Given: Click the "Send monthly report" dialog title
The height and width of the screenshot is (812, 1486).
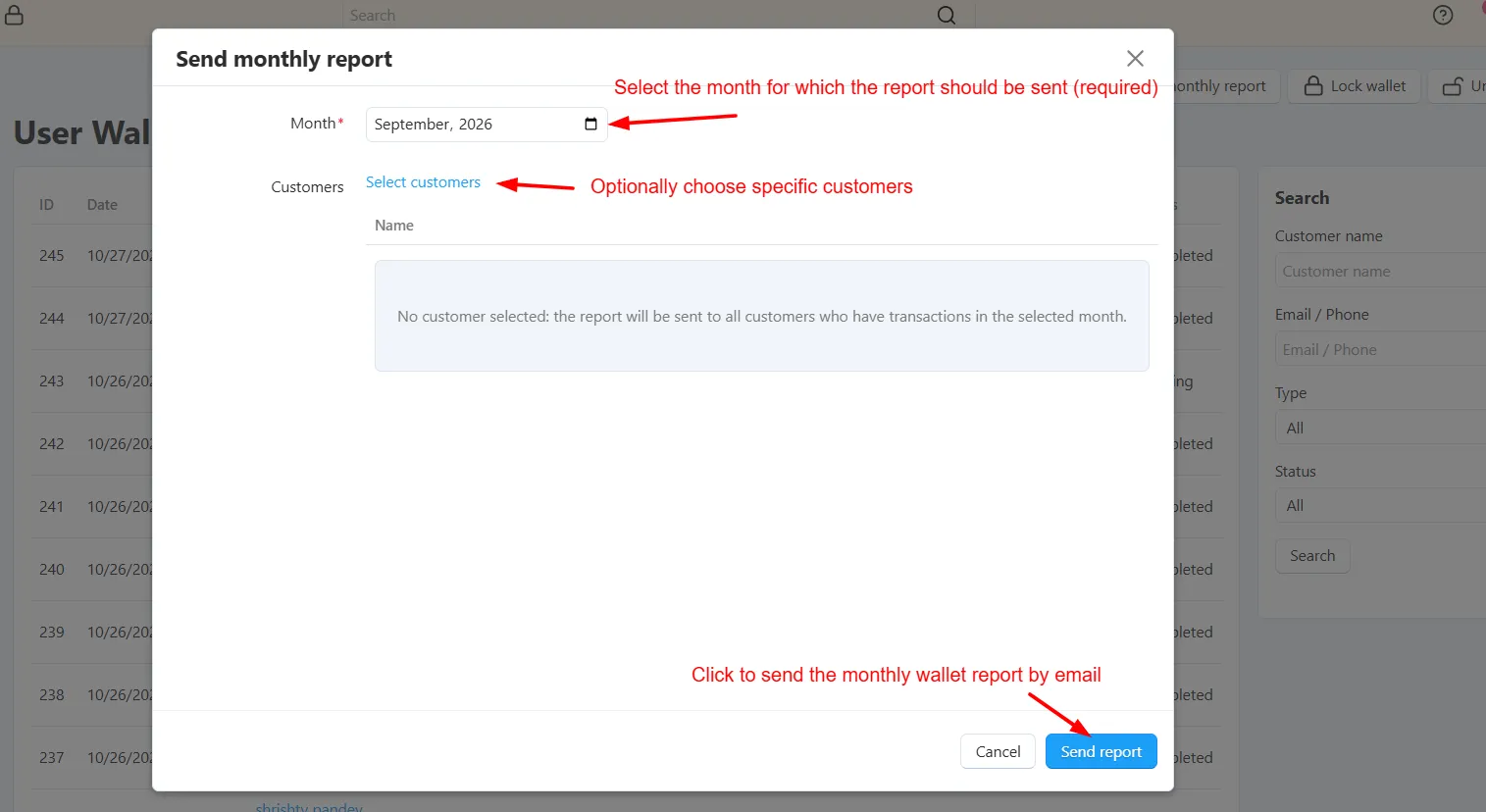Looking at the screenshot, I should 283,59.
